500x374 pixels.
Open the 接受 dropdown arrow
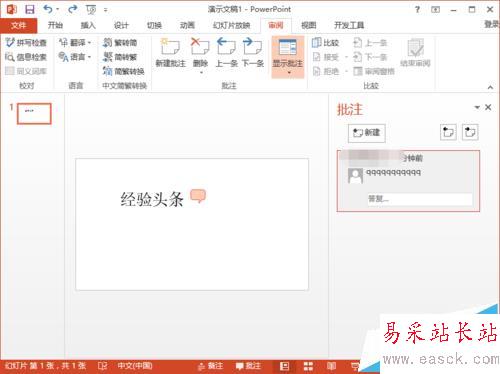click(346, 57)
